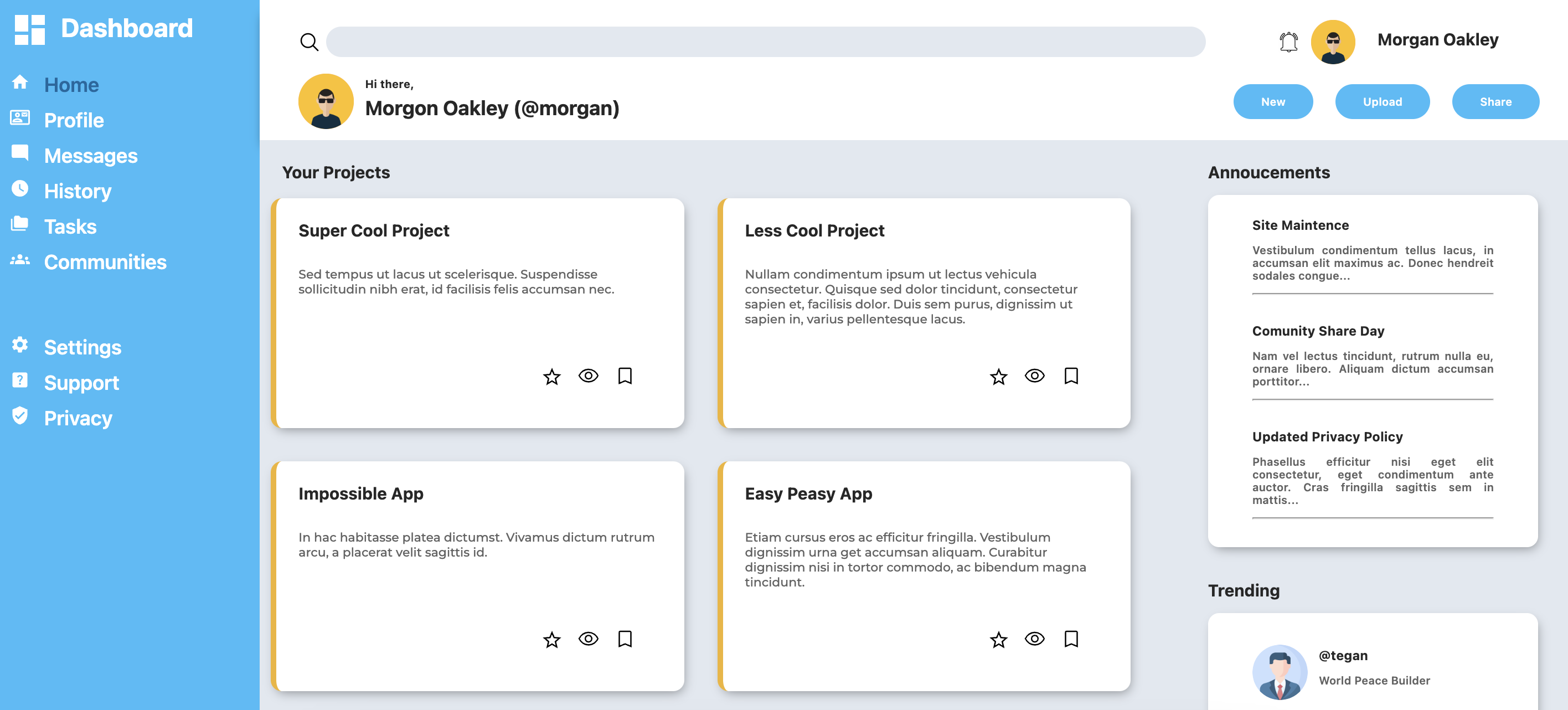Open Support via the question mark icon
The height and width of the screenshot is (710, 1568).
pos(19,380)
